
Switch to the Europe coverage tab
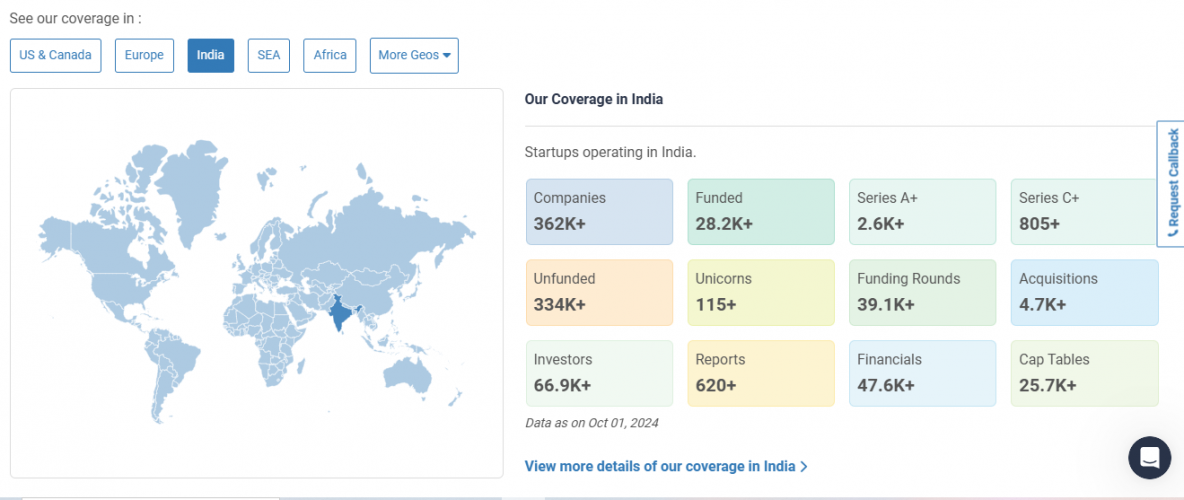click(144, 55)
